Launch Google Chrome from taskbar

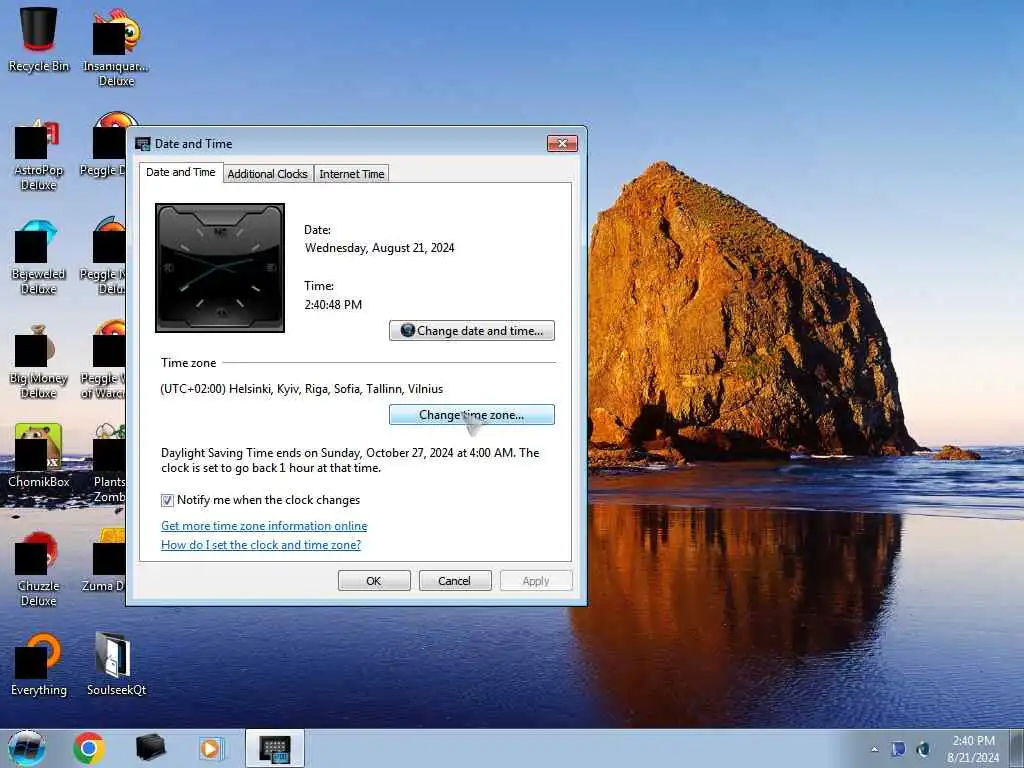pos(89,748)
